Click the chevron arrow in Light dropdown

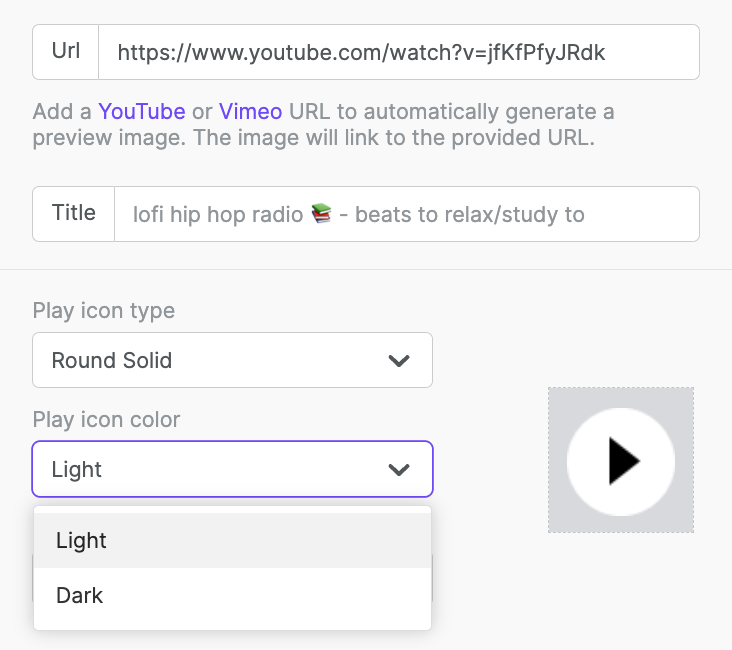point(399,469)
